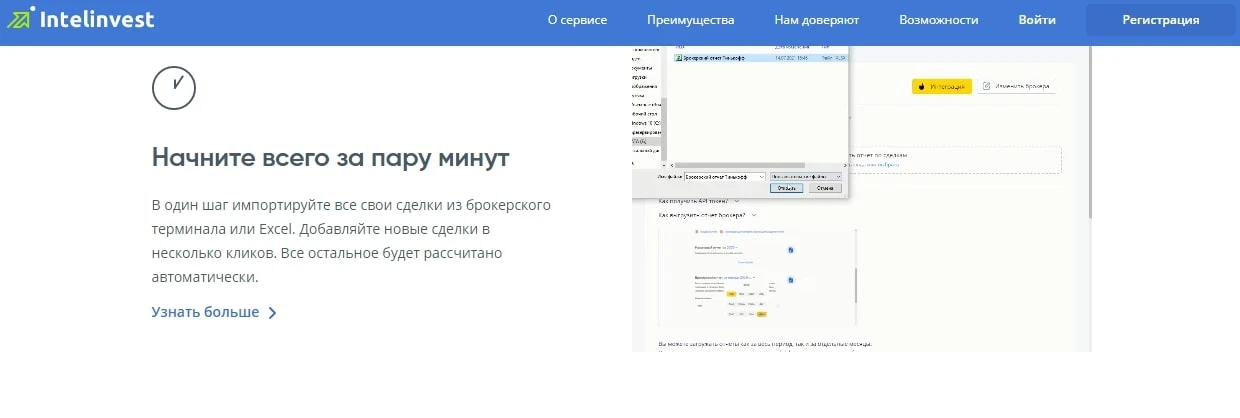Go to the "Преимущества" section
This screenshot has height=418, width=1240.
(690, 20)
